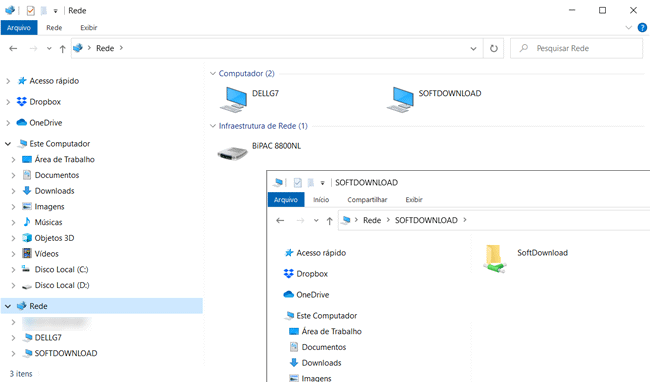This screenshot has width=650, height=382.
Task: Collapse the Este Computador tree node in Rede window
Action: click(x=8, y=144)
